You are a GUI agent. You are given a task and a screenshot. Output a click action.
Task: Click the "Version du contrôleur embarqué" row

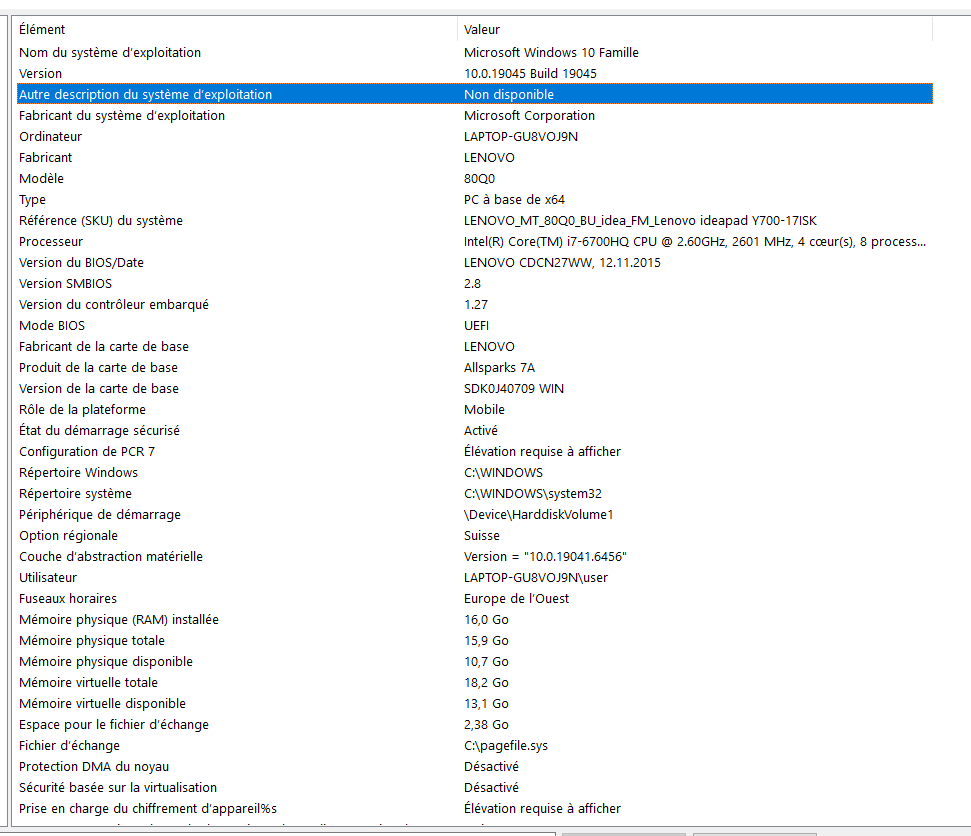pyautogui.click(x=474, y=305)
